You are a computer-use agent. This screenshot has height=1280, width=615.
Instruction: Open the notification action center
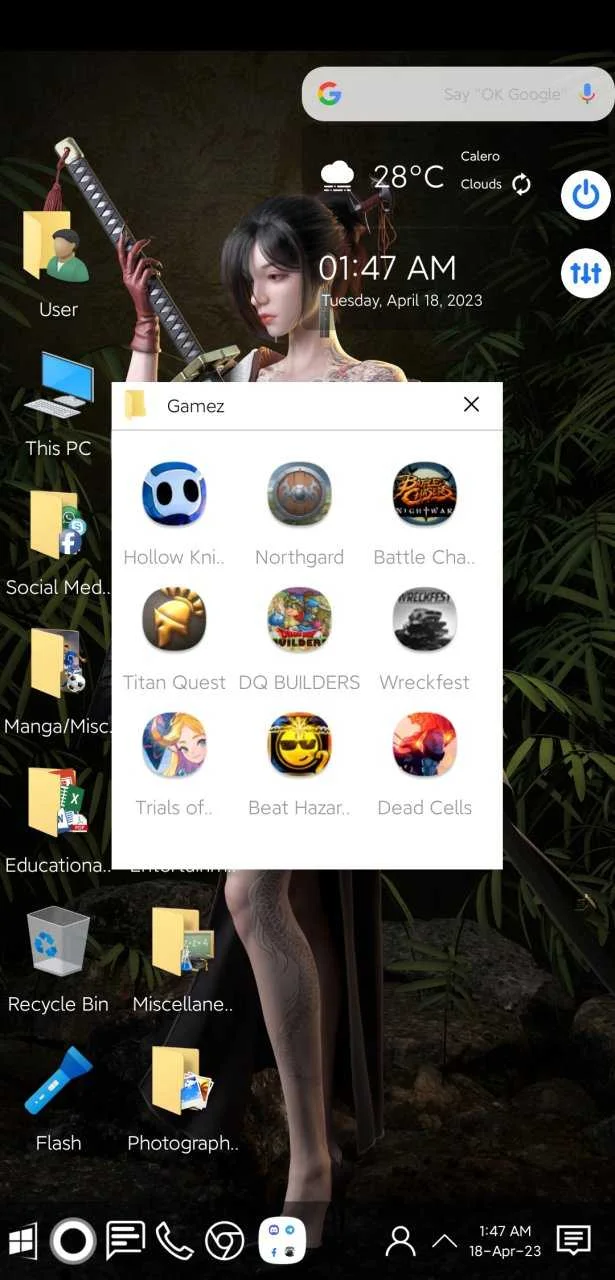pos(573,1240)
